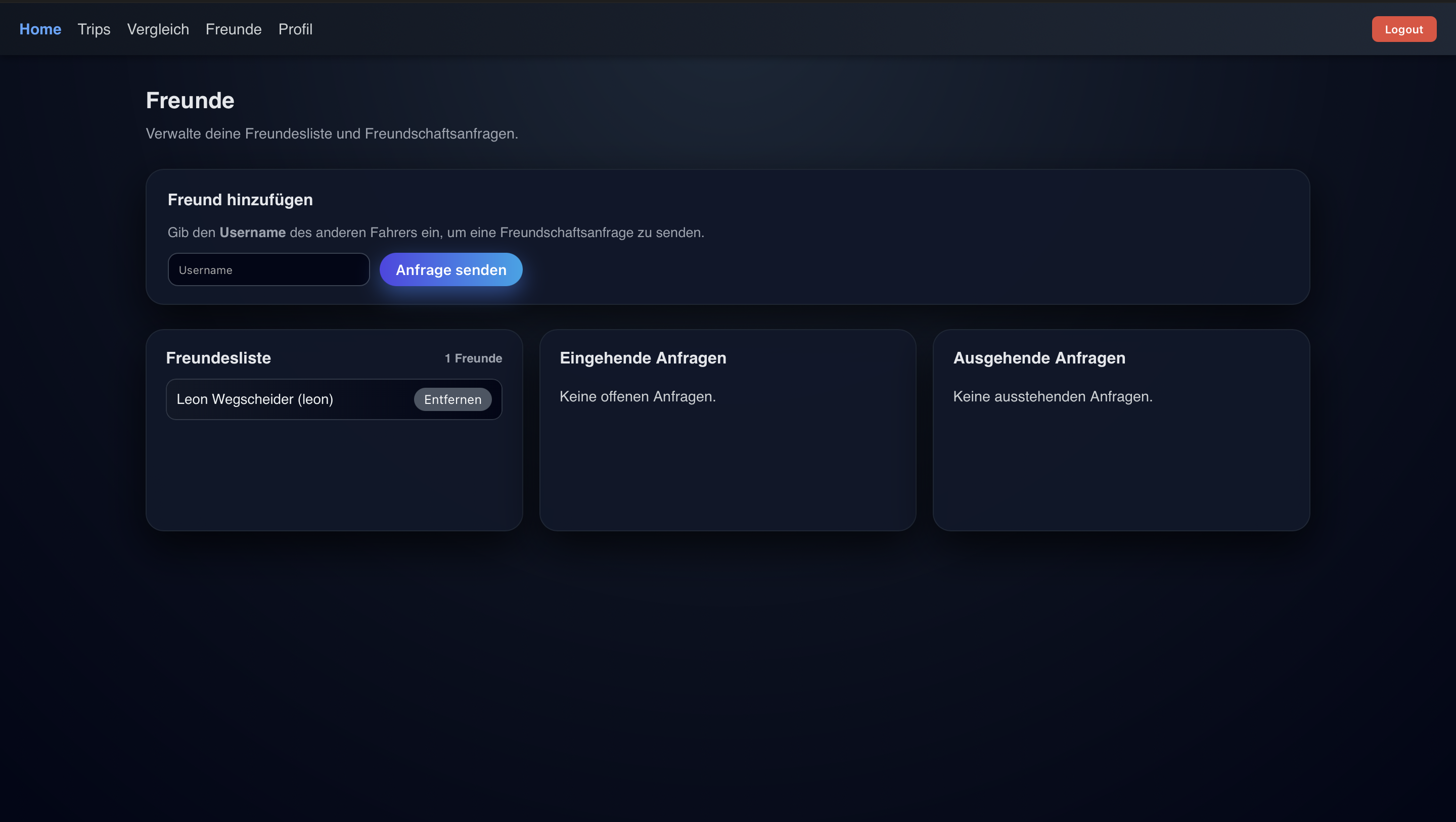The width and height of the screenshot is (1456, 822).
Task: Click the Logout button
Action: pyautogui.click(x=1403, y=29)
